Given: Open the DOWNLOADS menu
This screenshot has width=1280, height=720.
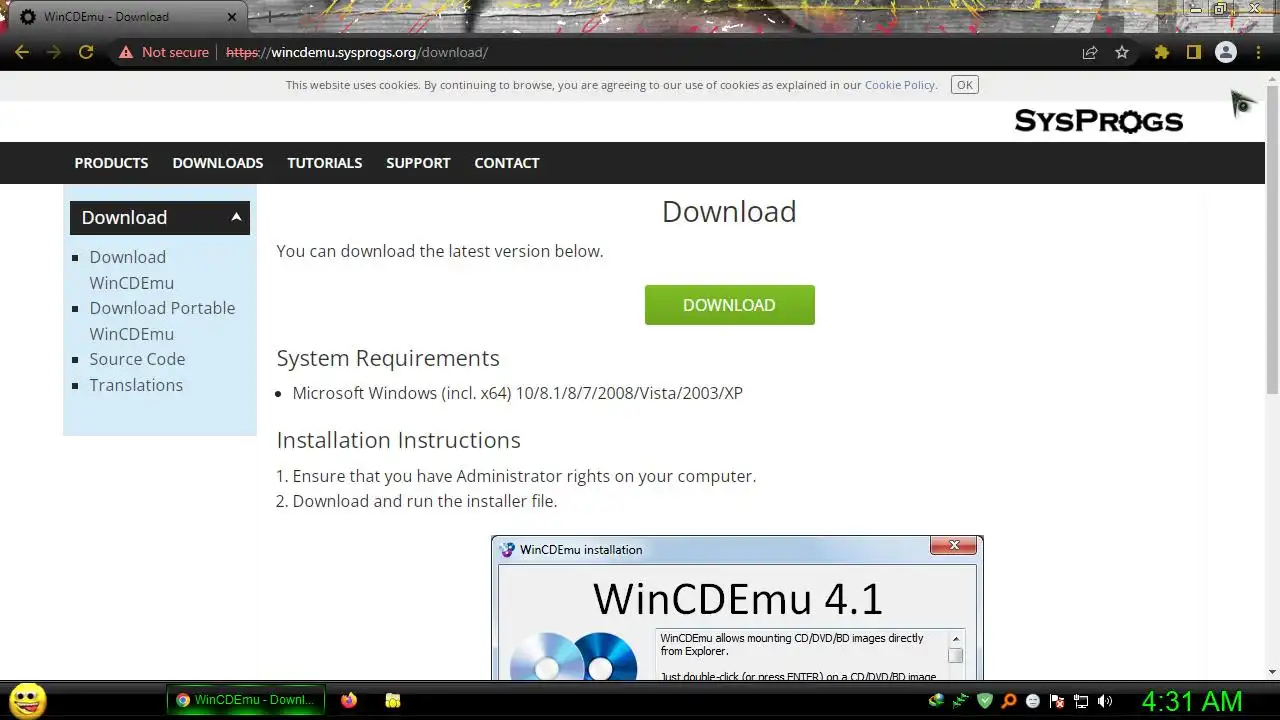Looking at the screenshot, I should click(218, 163).
